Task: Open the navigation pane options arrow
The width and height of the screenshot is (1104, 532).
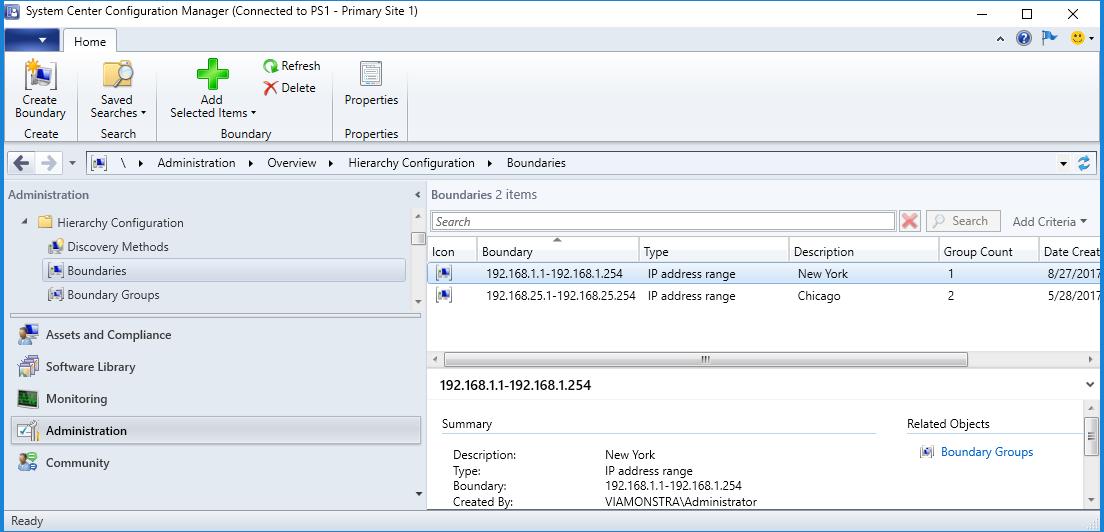Action: tap(418, 494)
